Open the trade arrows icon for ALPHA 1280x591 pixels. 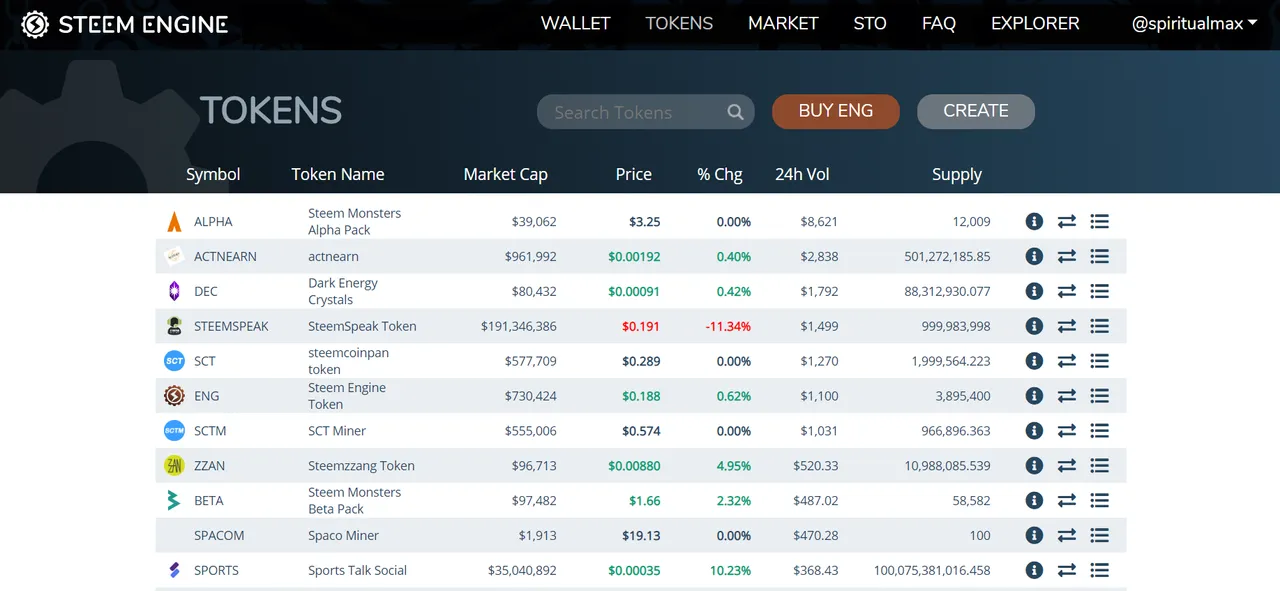1067,222
